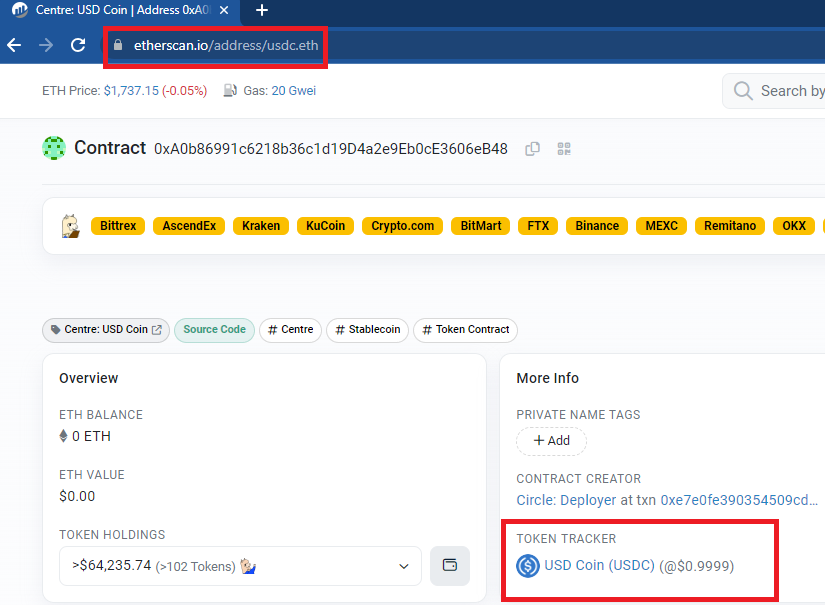This screenshot has width=825, height=605.
Task: Click the sponsor mascot icon beside Bittrex
Action: (x=70, y=226)
